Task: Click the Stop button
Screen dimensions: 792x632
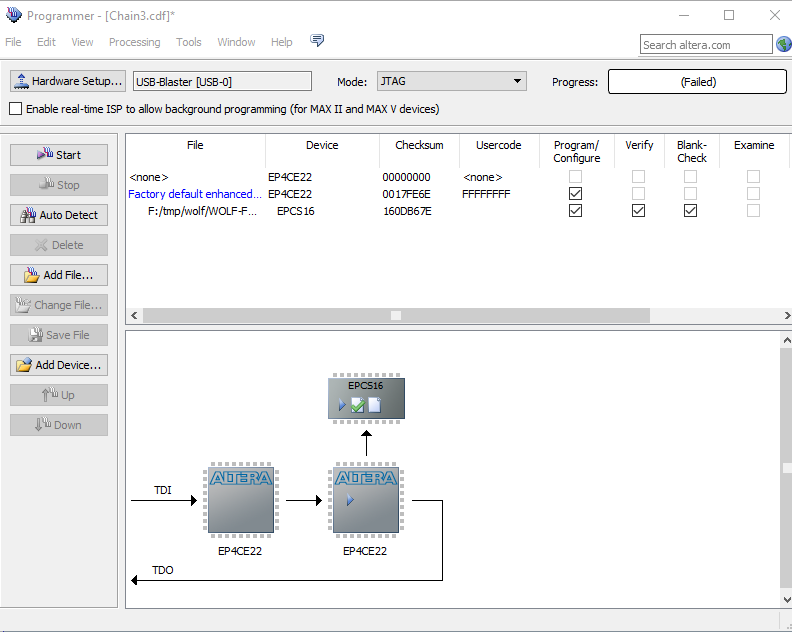Action: point(59,185)
